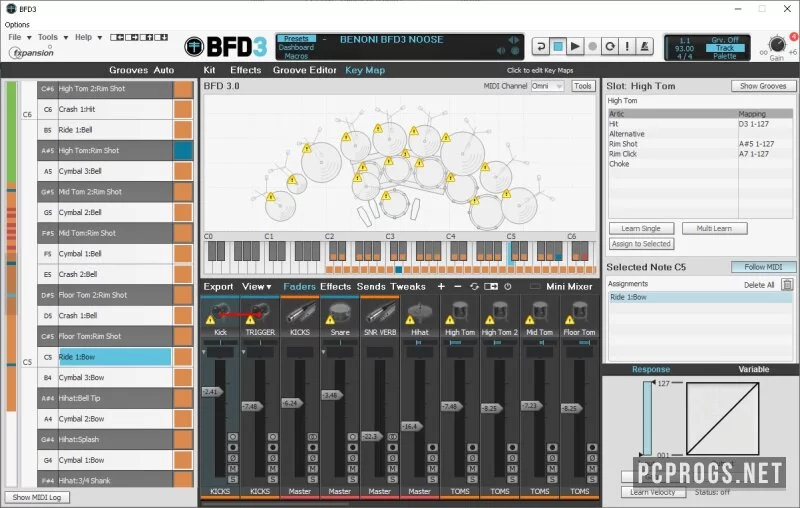This screenshot has height=508, width=800.
Task: Mute the Kick channel
Action: [x=233, y=469]
